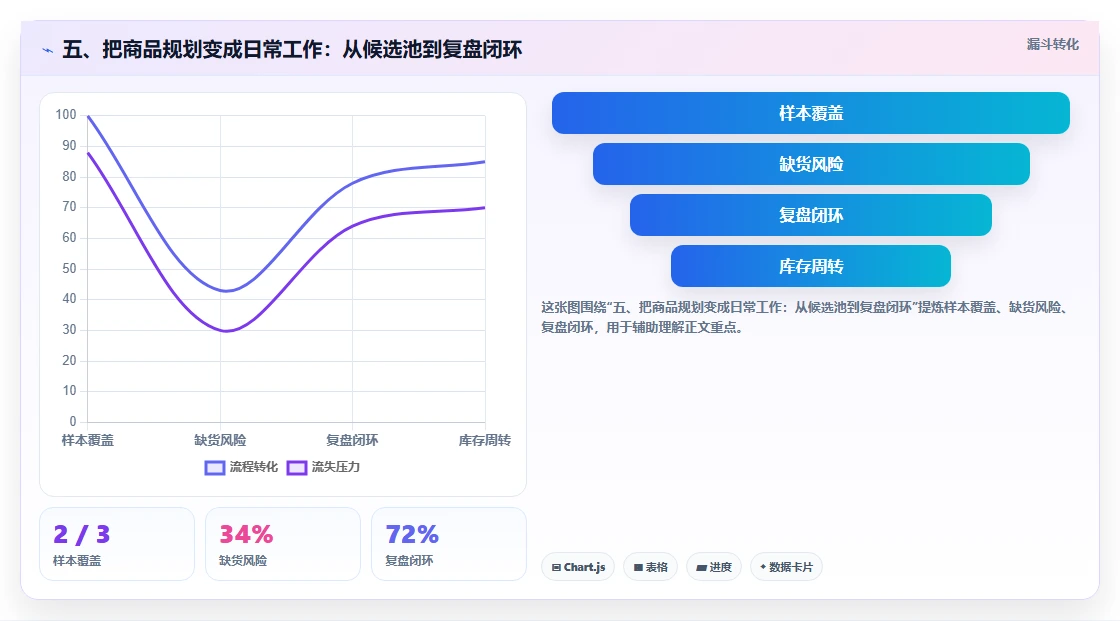The width and height of the screenshot is (1120, 621).
Task: Click the Chart.js tag chip
Action: (x=578, y=567)
